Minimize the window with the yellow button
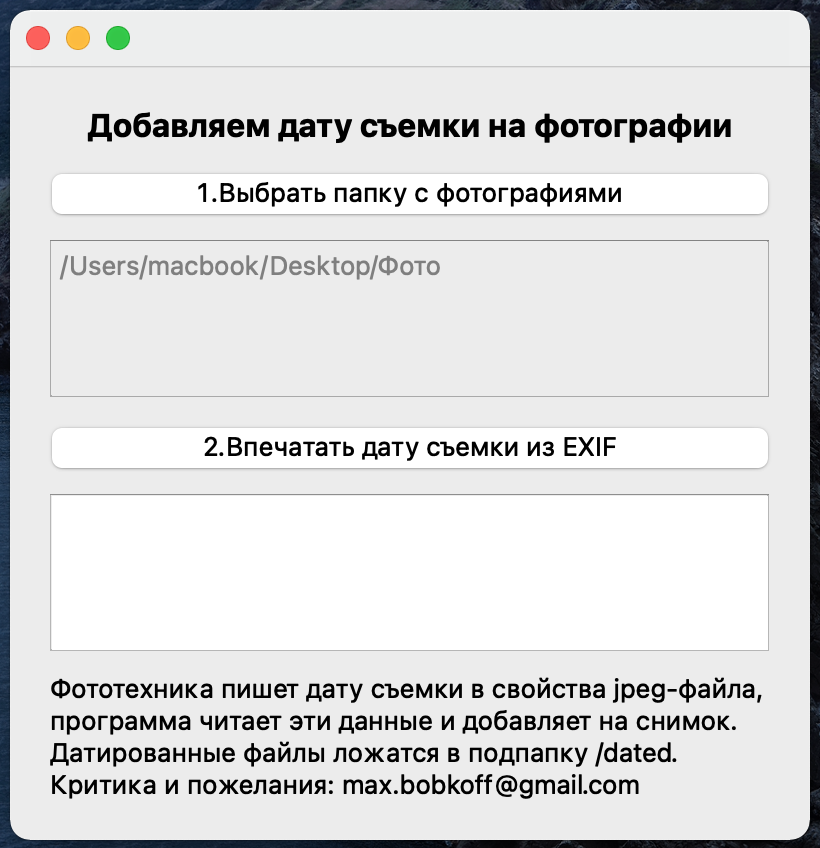 [78, 38]
